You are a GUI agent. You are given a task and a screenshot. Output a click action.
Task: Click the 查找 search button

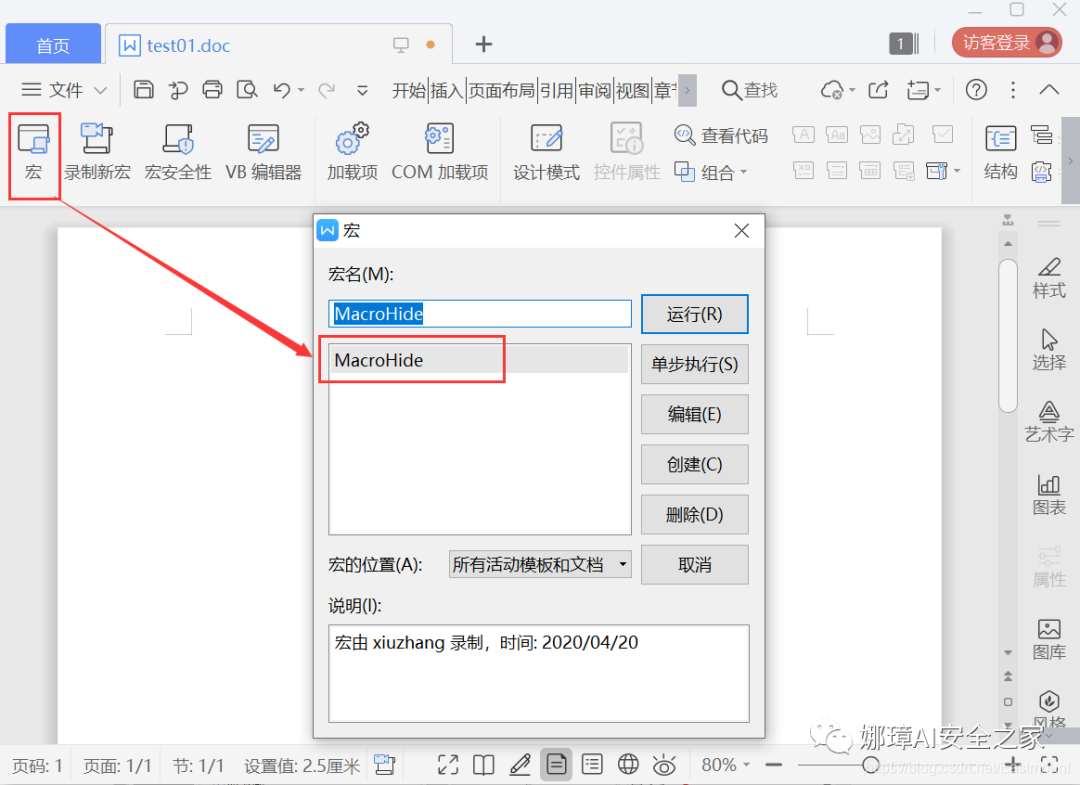749,90
